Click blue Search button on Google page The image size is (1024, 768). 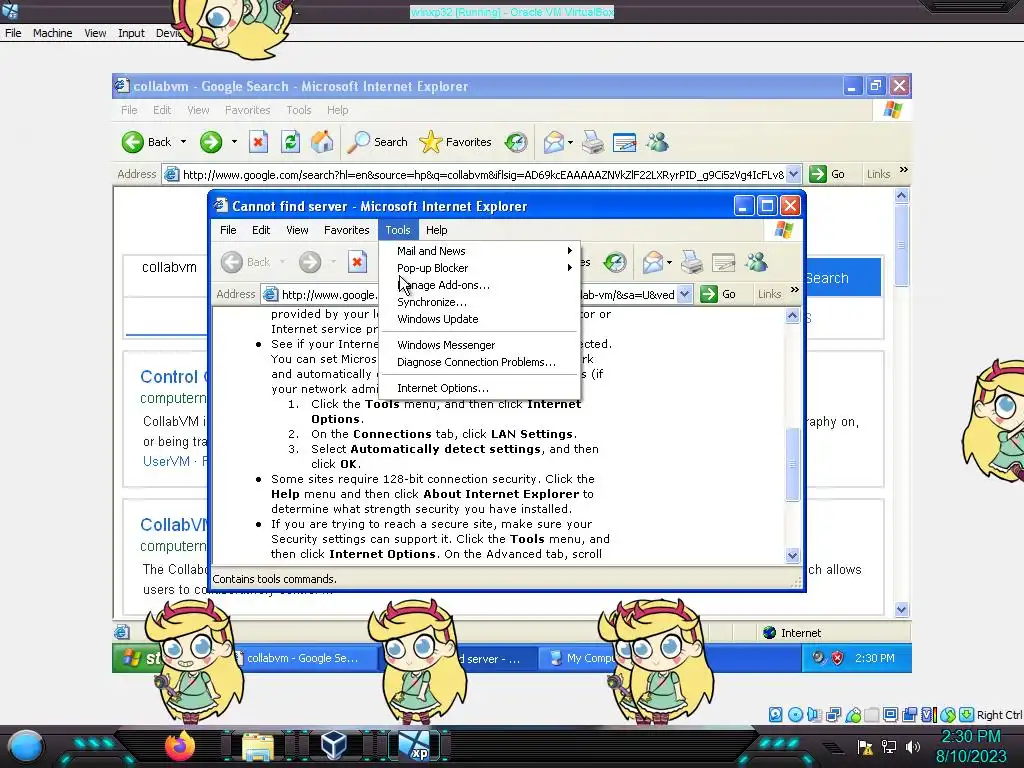coord(842,278)
